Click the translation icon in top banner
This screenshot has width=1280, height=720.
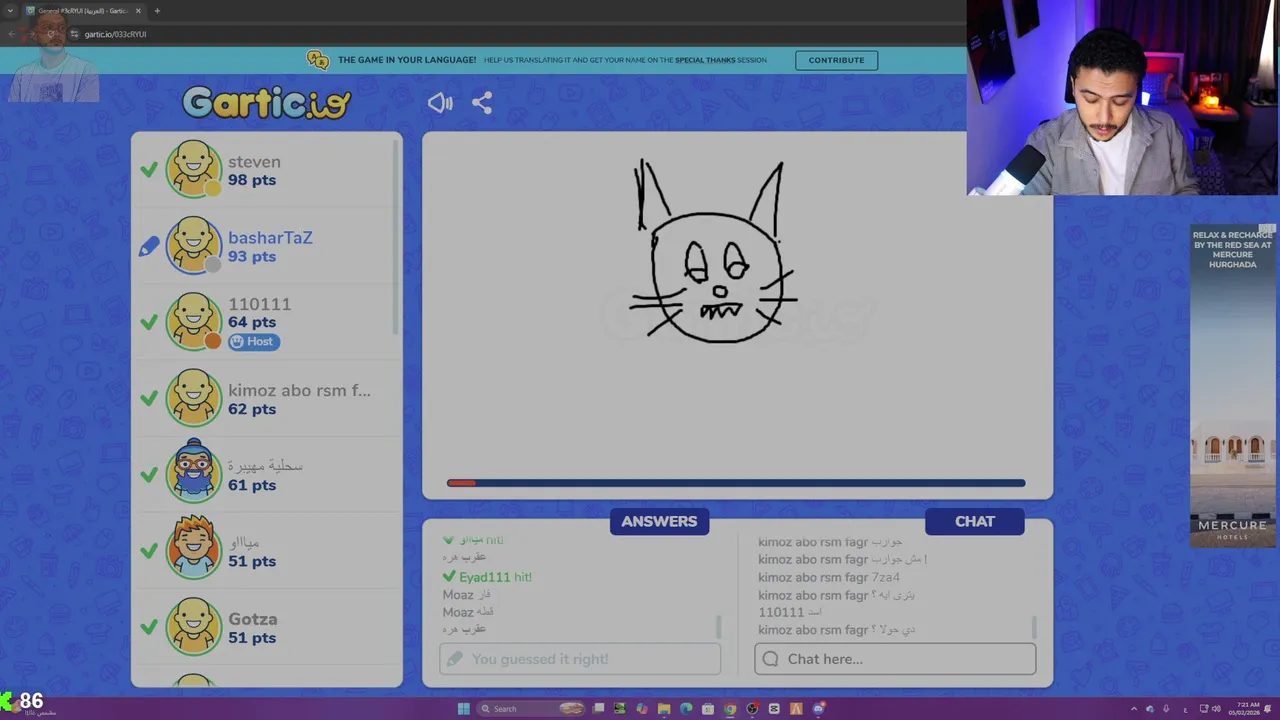click(x=318, y=60)
